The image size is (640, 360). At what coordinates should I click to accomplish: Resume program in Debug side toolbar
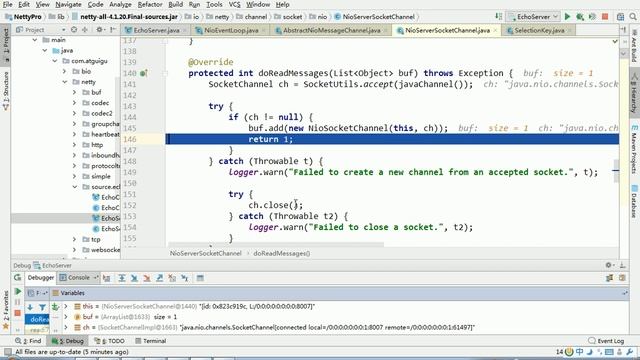point(18,291)
